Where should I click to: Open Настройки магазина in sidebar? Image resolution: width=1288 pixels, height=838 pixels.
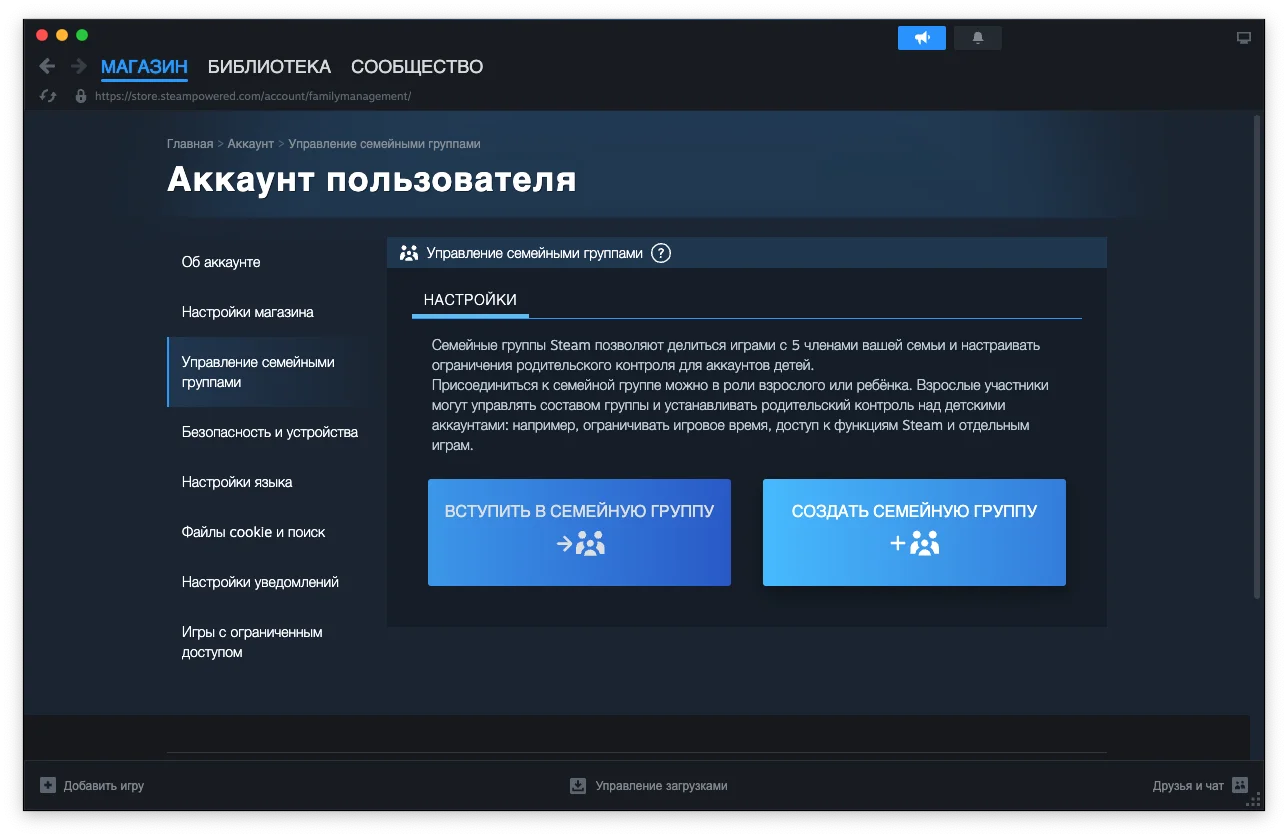pyautogui.click(x=248, y=312)
